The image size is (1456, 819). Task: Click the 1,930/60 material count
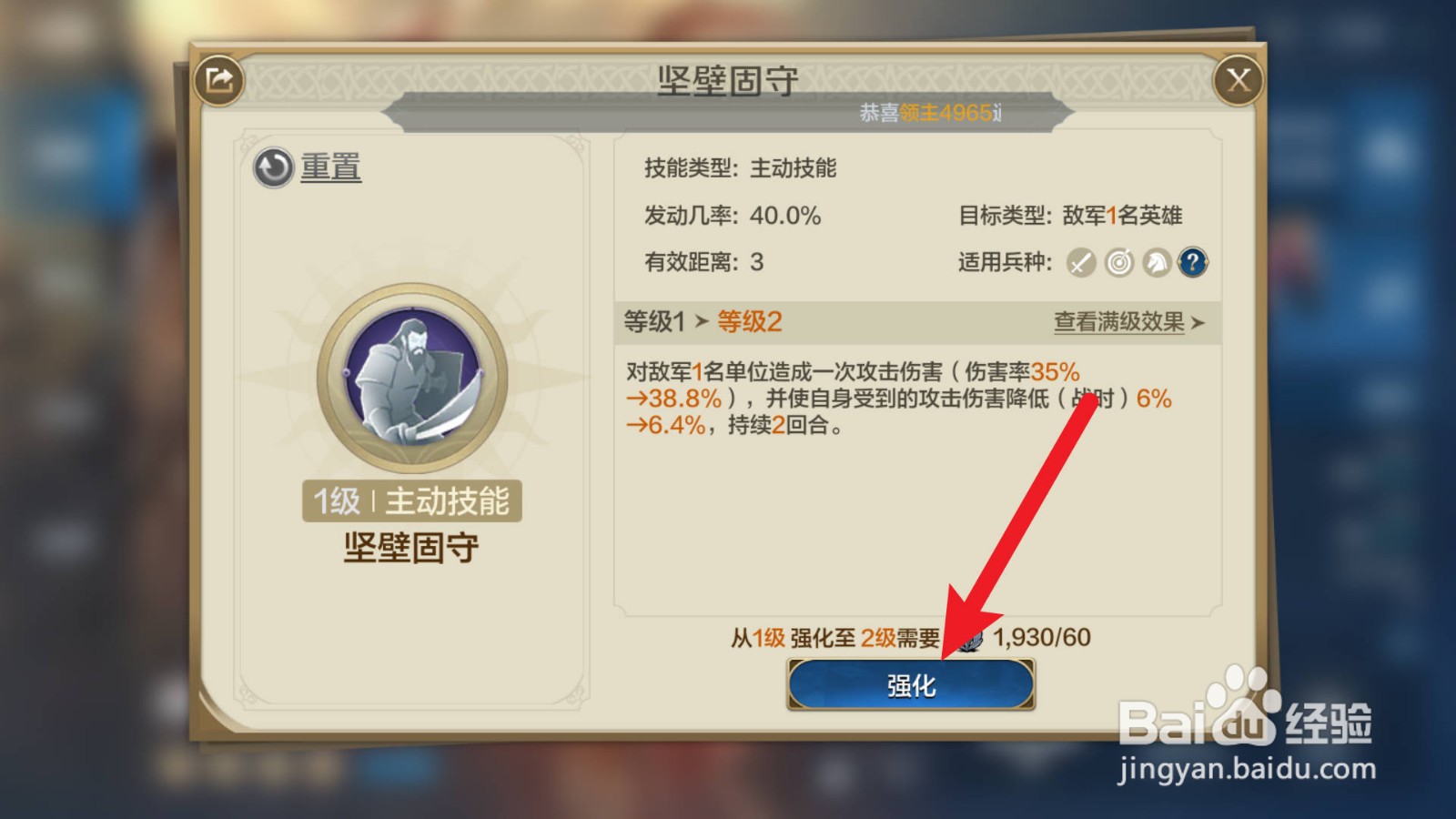[x=1042, y=637]
